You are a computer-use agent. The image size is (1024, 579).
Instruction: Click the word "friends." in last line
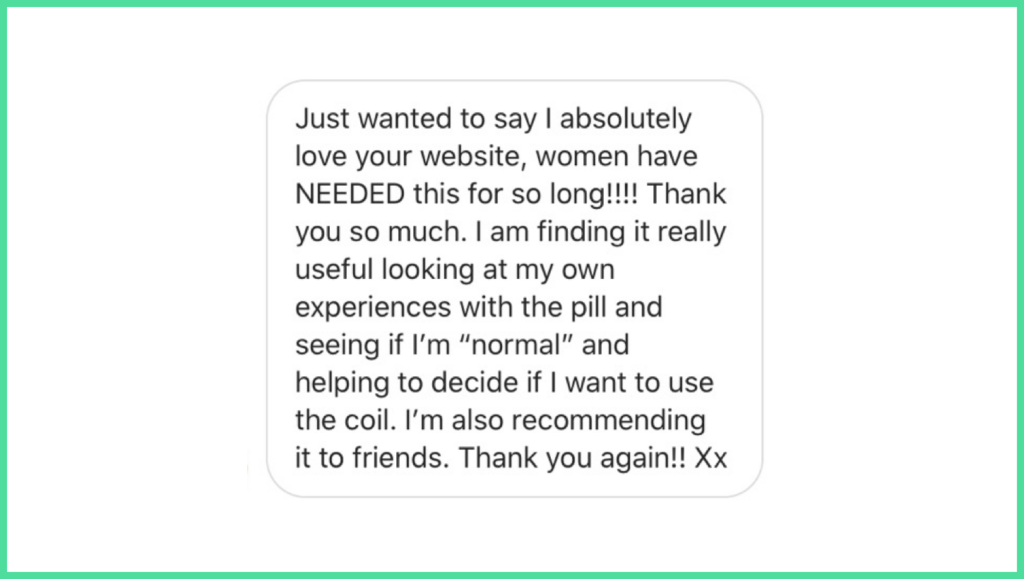[x=401, y=458]
